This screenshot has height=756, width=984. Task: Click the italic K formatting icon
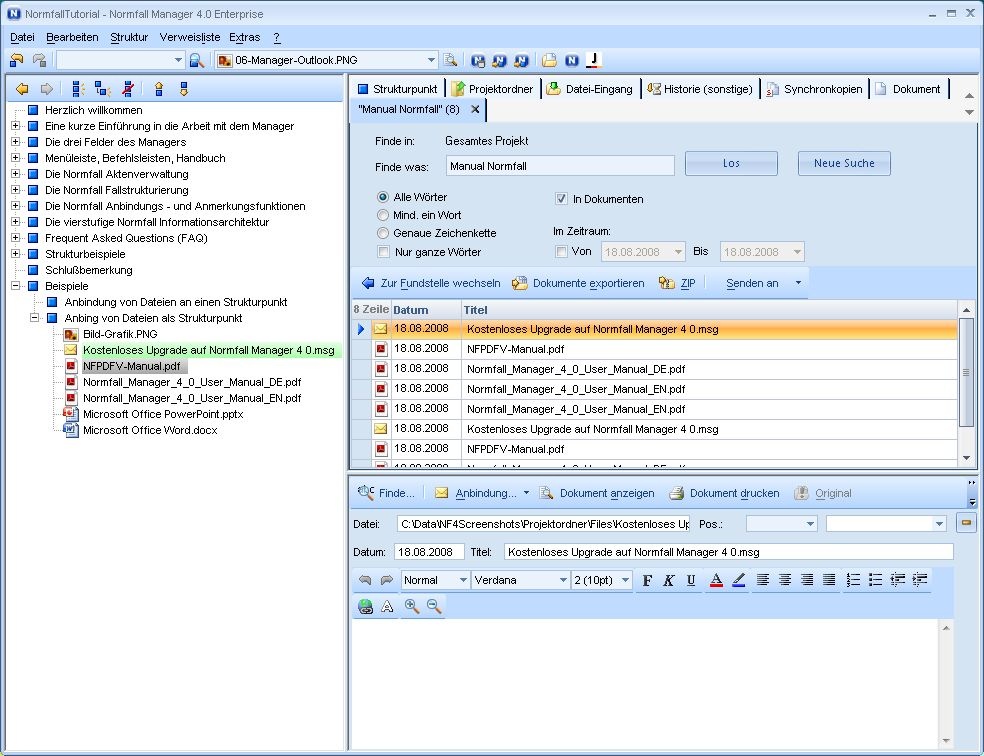coord(669,580)
